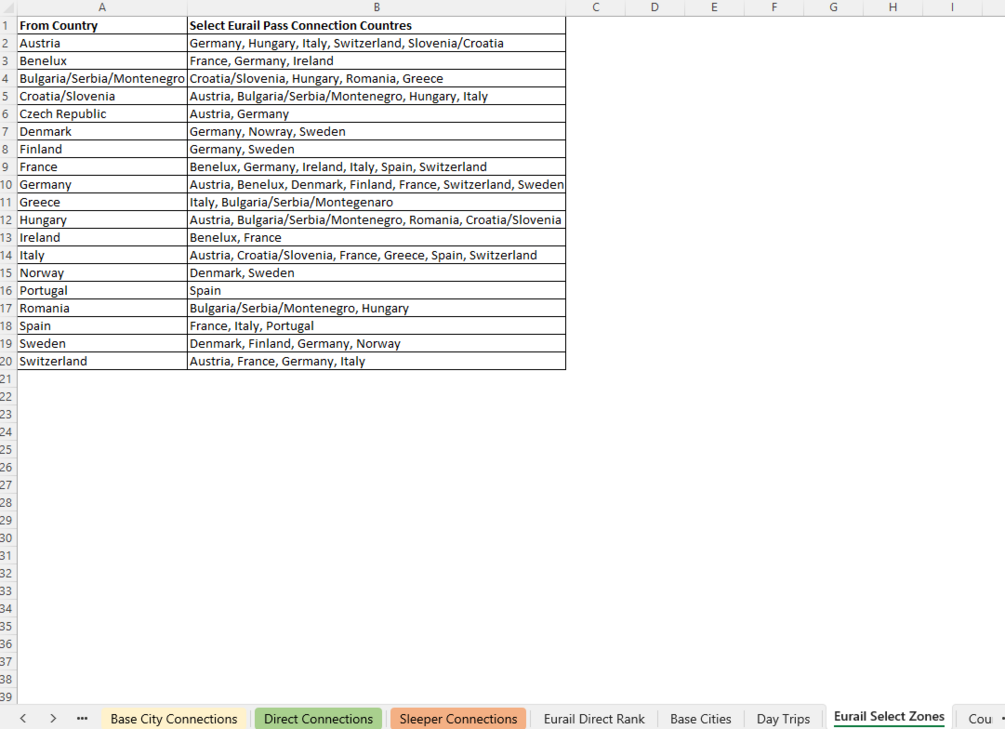Image resolution: width=1005 pixels, height=729 pixels.
Task: Select the 'Benelux, France' cell
Action: [x=376, y=237]
